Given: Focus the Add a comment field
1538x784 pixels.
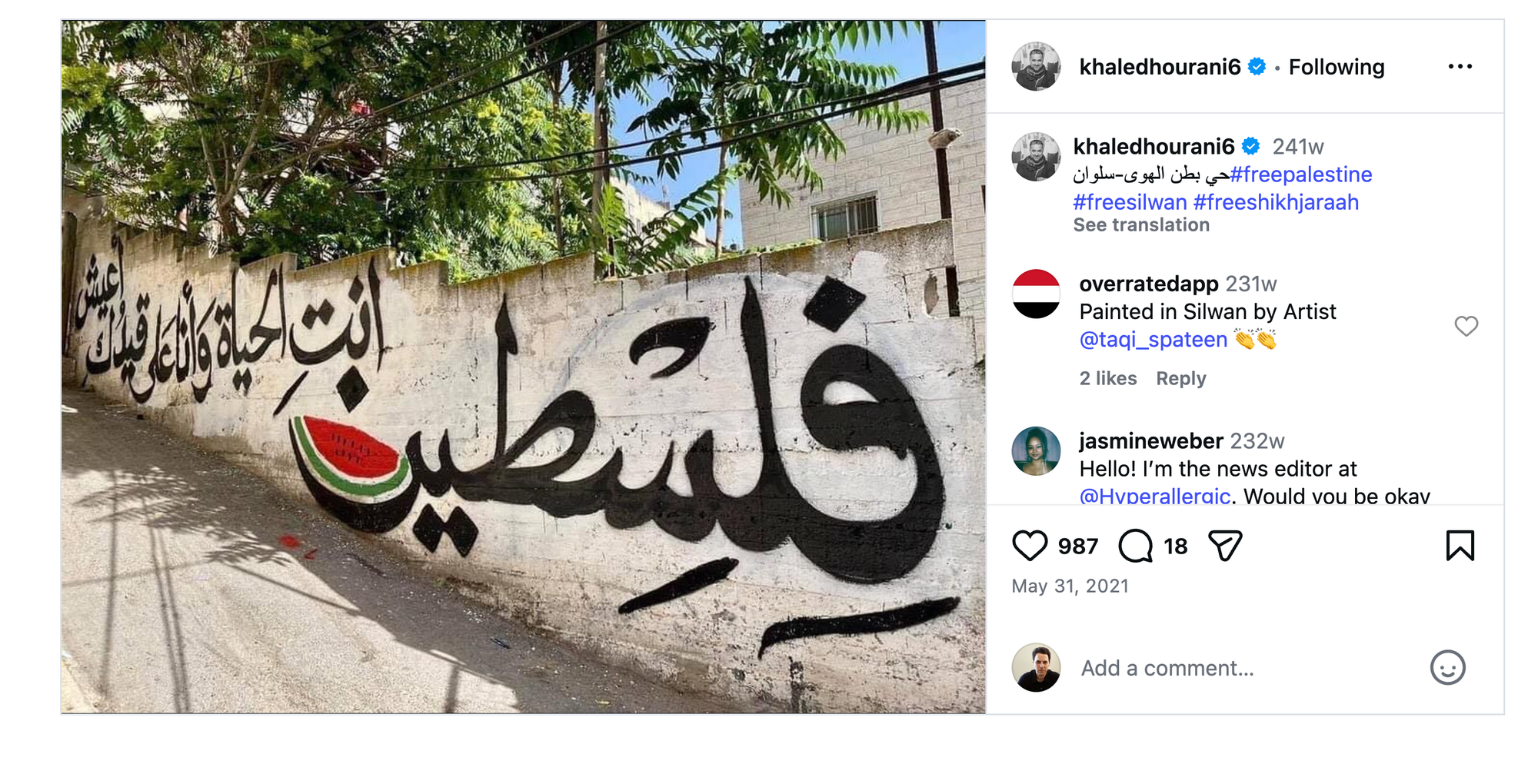Looking at the screenshot, I should pos(1246,668).
